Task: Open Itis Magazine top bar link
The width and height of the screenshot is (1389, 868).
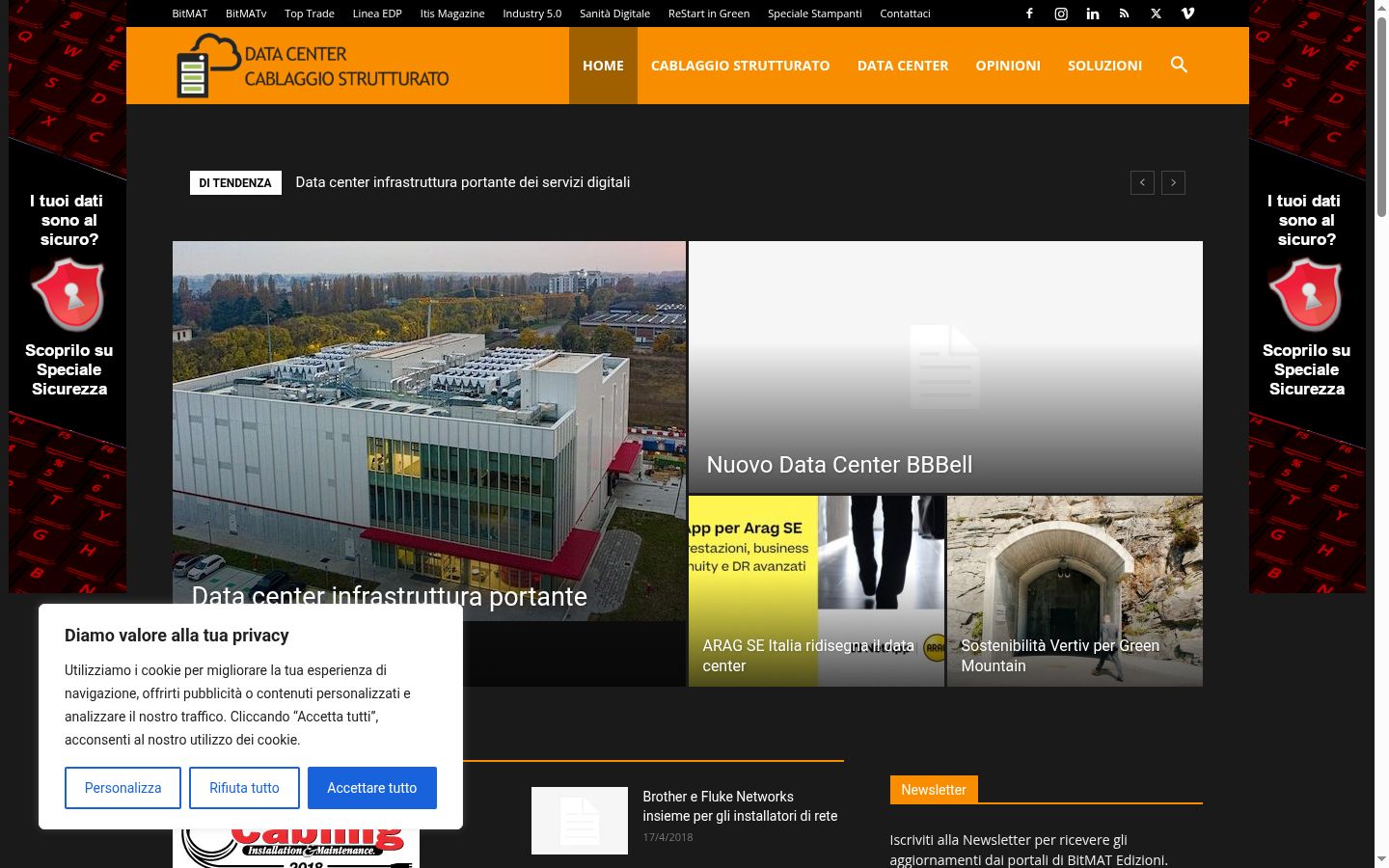Action: pyautogui.click(x=452, y=14)
